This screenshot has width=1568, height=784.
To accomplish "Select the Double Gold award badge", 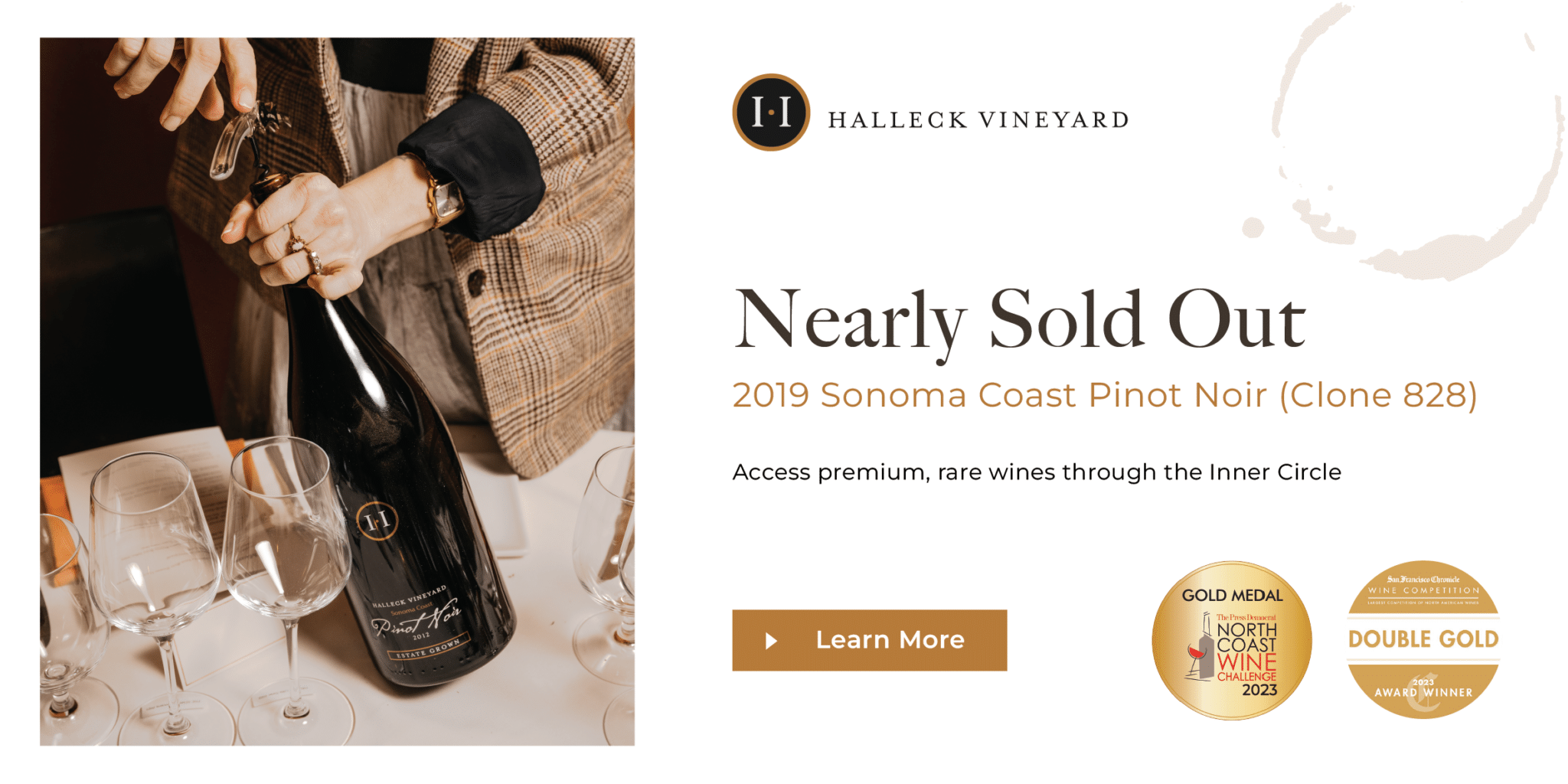I will pyautogui.click(x=1423, y=639).
